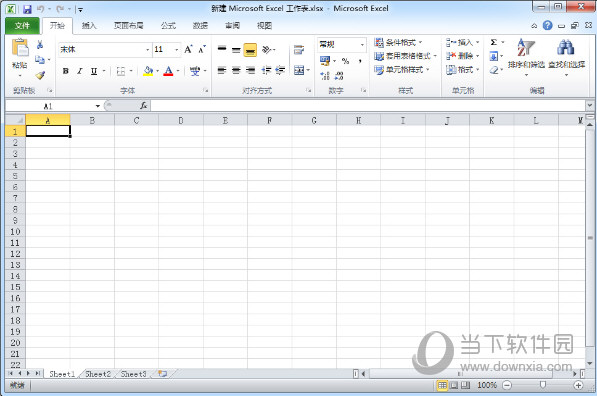Toggle align text right

(250, 70)
